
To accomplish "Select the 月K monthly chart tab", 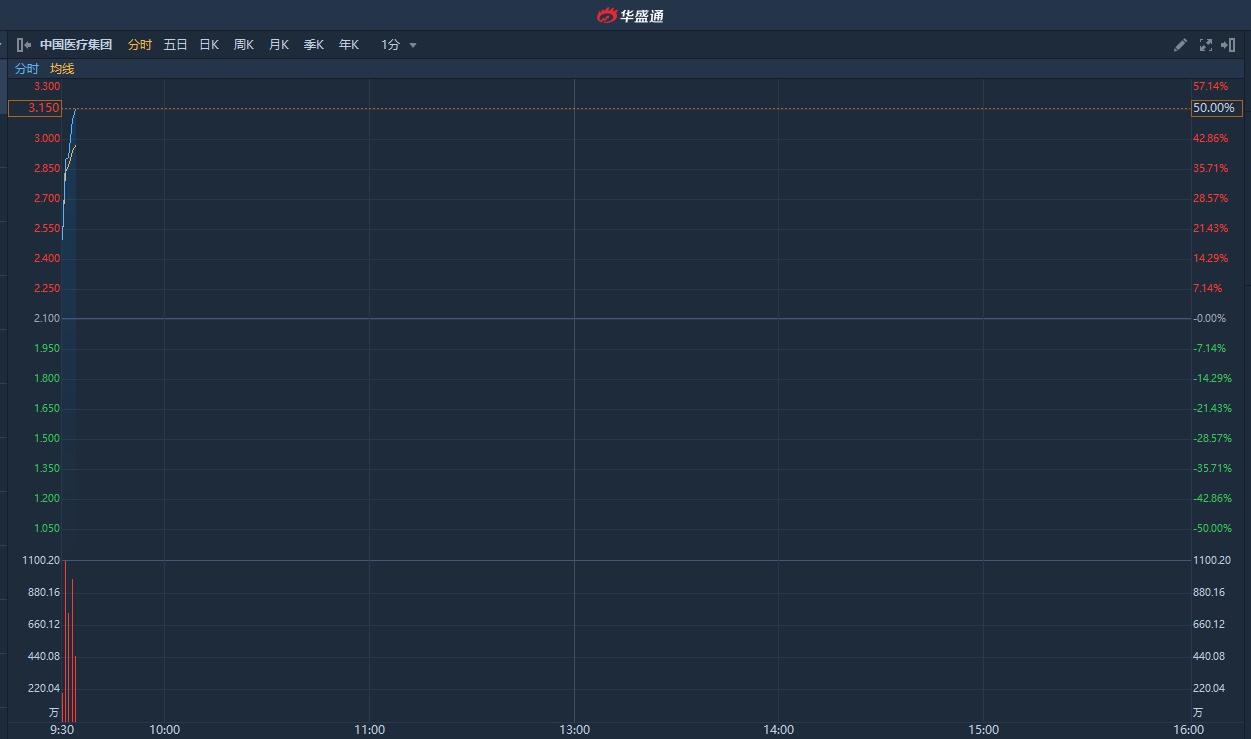I will click(x=279, y=45).
